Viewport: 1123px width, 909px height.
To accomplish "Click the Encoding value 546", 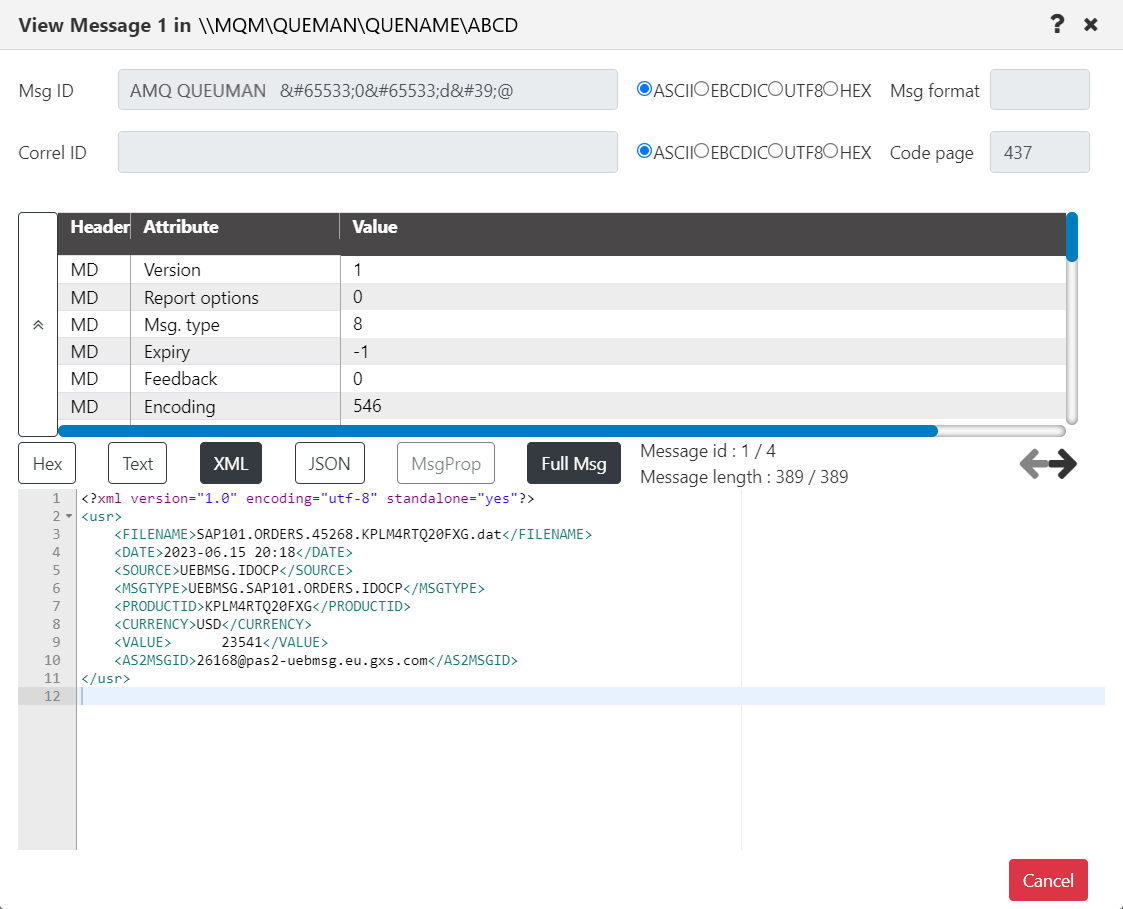I will (367, 406).
